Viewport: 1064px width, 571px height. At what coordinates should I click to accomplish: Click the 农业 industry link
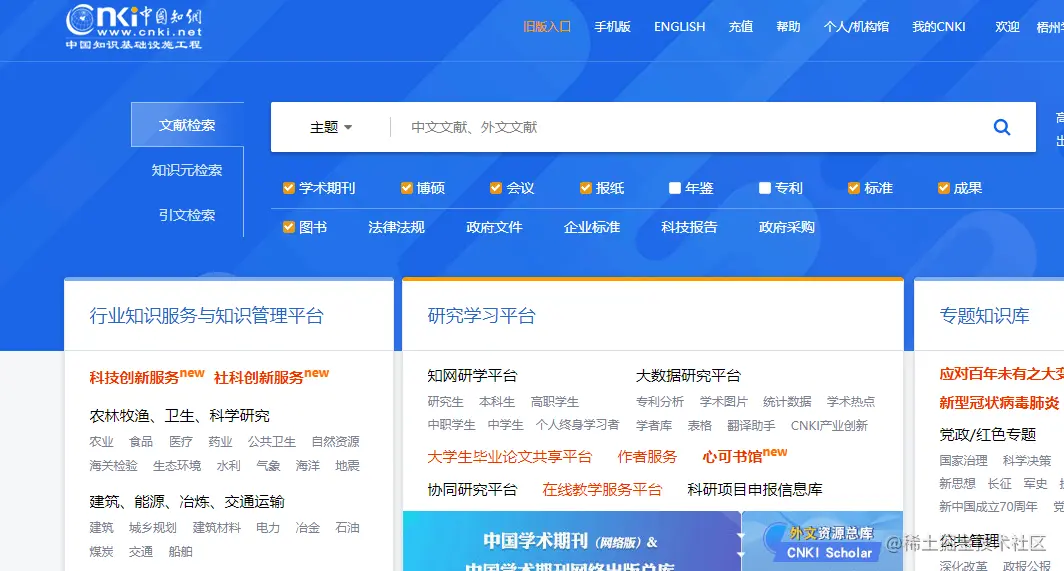point(101,441)
